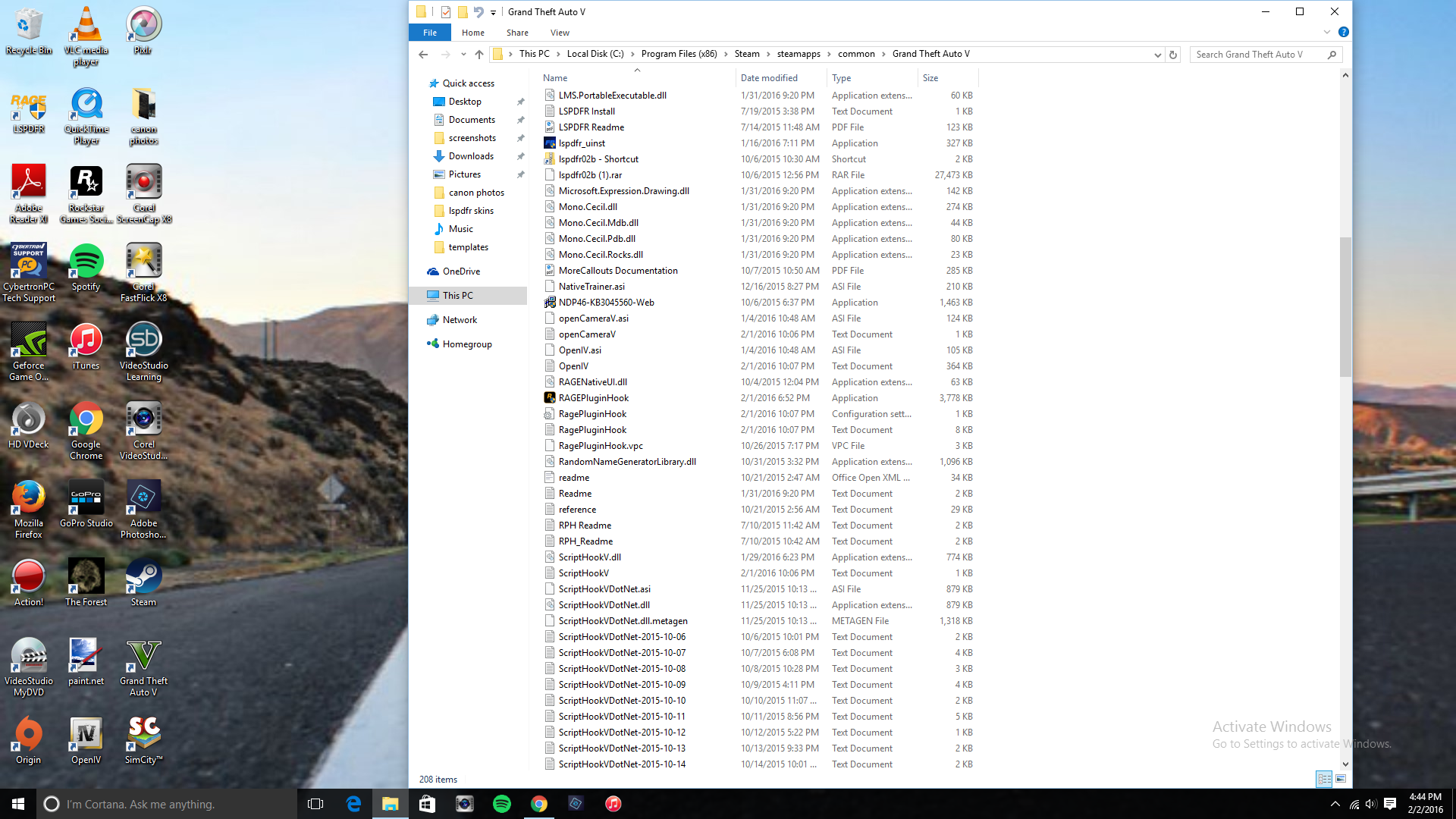
Task: Click the Windows Start button
Action: (18, 804)
